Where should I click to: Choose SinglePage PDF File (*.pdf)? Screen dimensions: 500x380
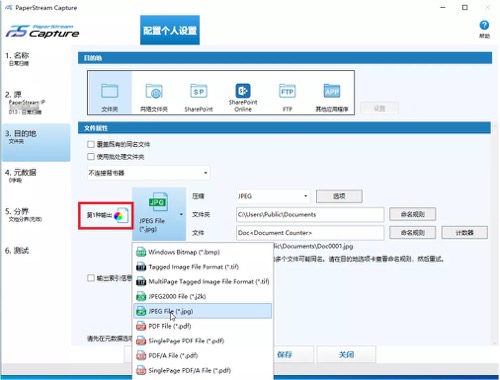tap(203, 341)
